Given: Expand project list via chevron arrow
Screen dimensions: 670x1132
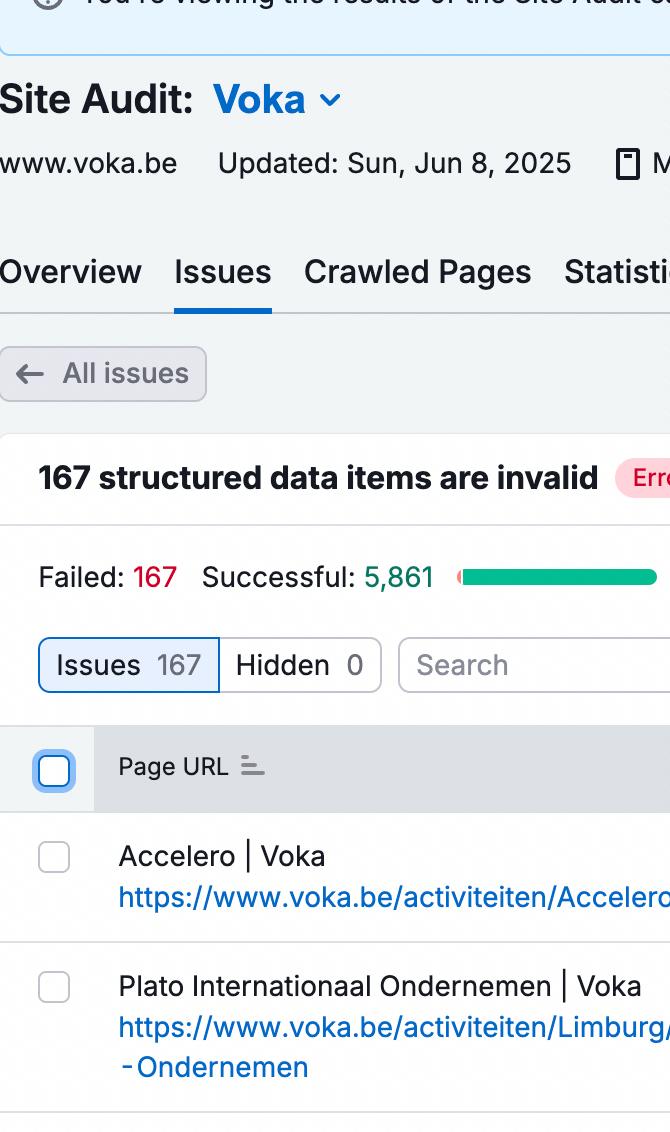Looking at the screenshot, I should click(x=330, y=100).
